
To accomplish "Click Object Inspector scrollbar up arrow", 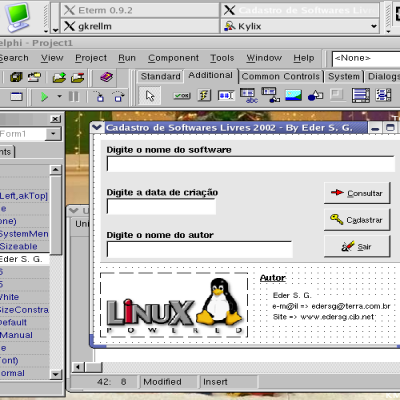I will coord(55,170).
